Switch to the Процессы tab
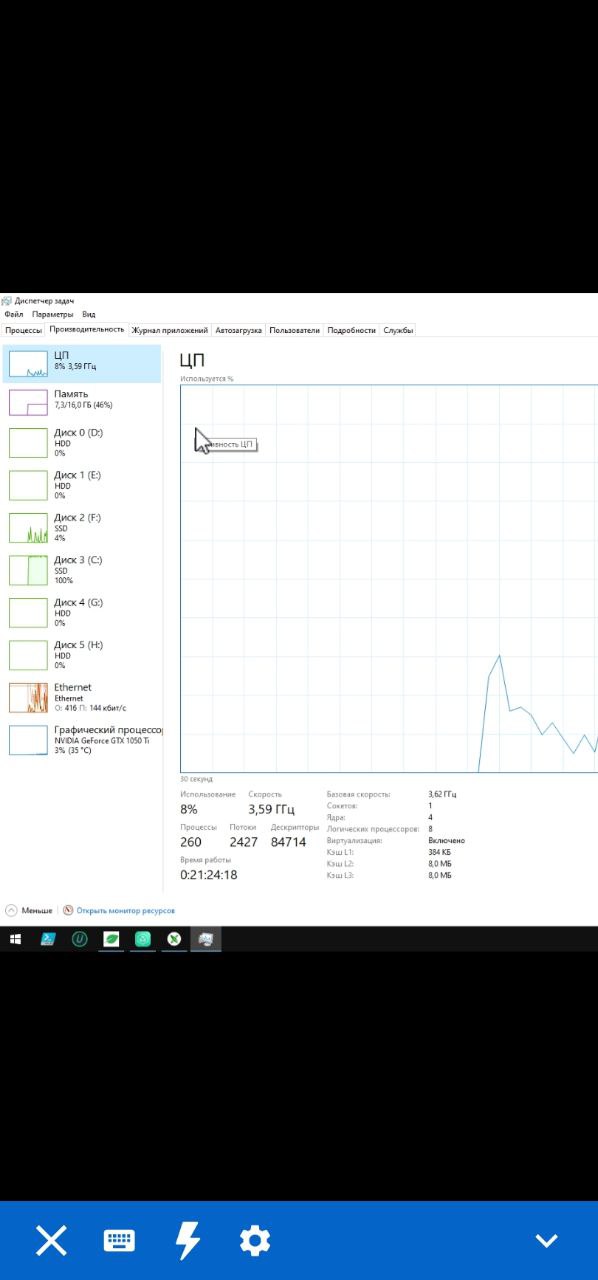This screenshot has height=1280, width=598. [24, 330]
